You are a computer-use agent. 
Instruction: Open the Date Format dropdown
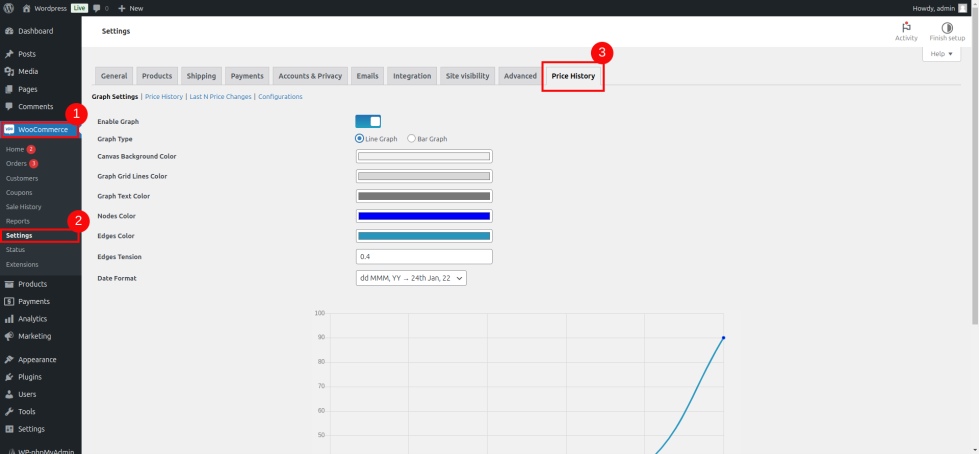click(411, 279)
